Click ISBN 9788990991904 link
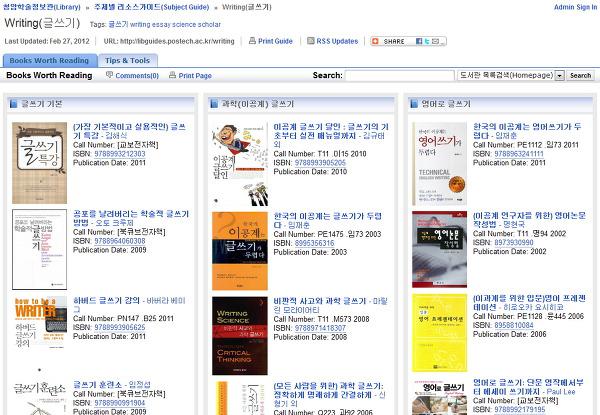 click(x=120, y=403)
